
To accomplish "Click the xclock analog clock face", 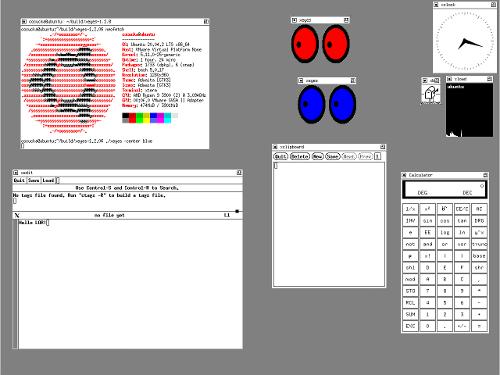I will click(x=464, y=41).
